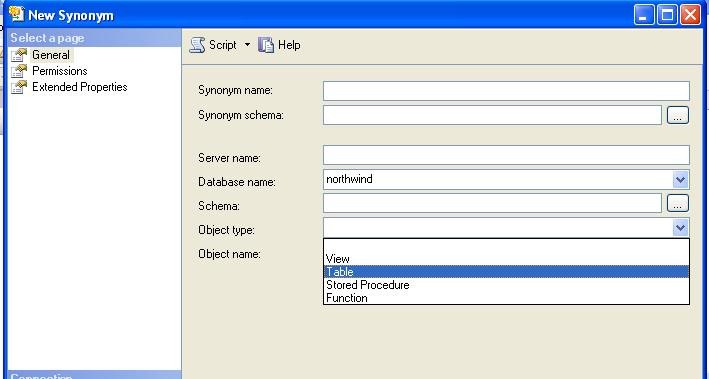Choose Stored Procedure object type
709x379 pixels.
click(x=506, y=284)
